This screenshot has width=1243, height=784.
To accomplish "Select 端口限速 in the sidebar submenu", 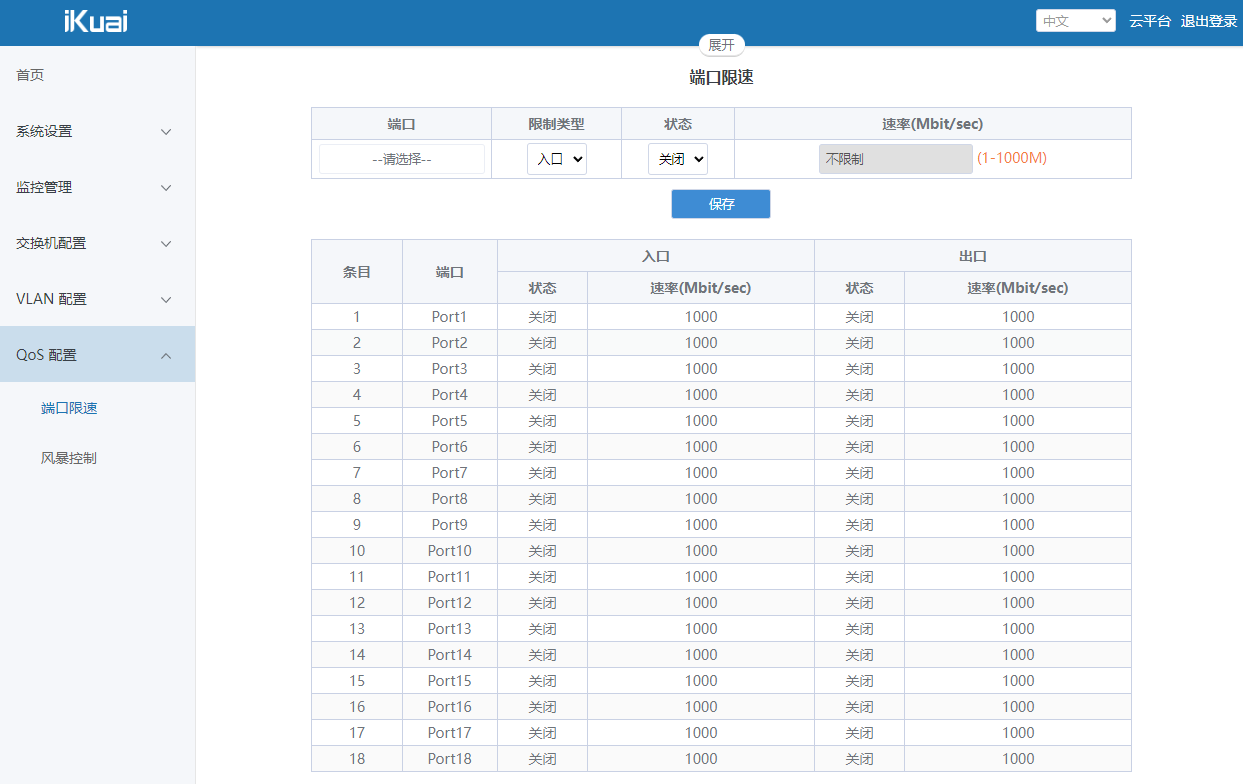I will pos(69,408).
